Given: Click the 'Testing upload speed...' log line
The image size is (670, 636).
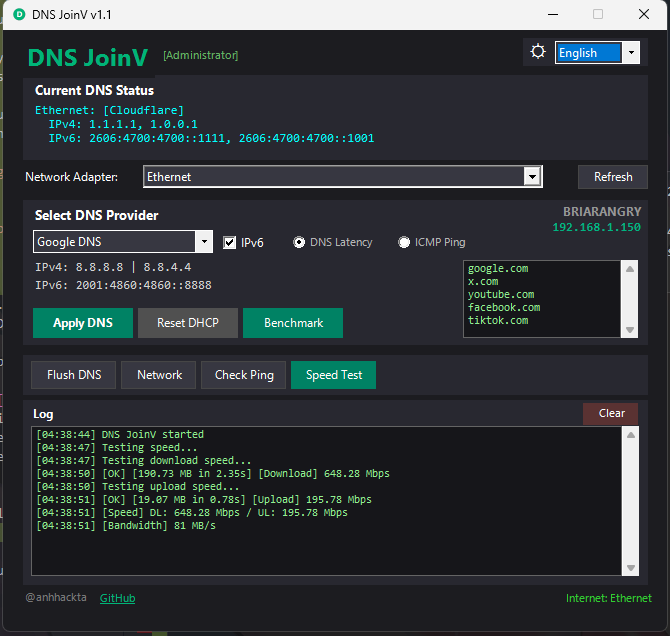Looking at the screenshot, I should [x=138, y=486].
